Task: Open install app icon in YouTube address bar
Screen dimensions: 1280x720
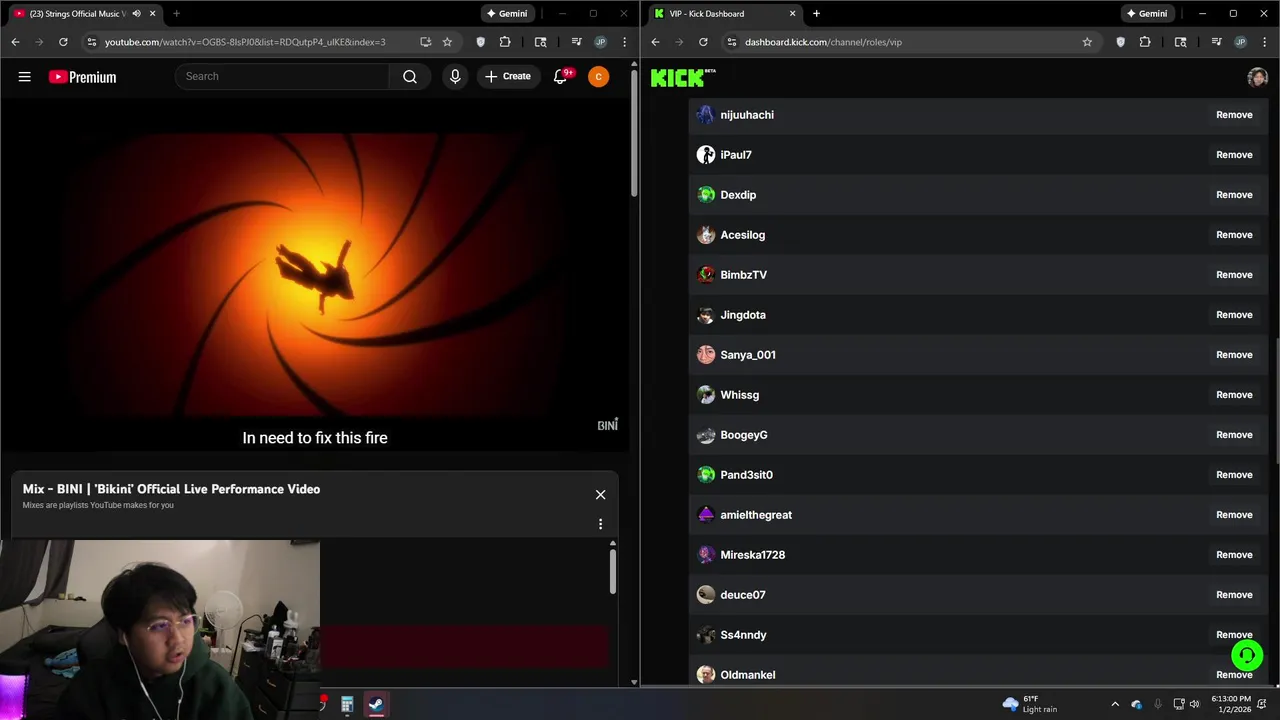Action: [426, 42]
